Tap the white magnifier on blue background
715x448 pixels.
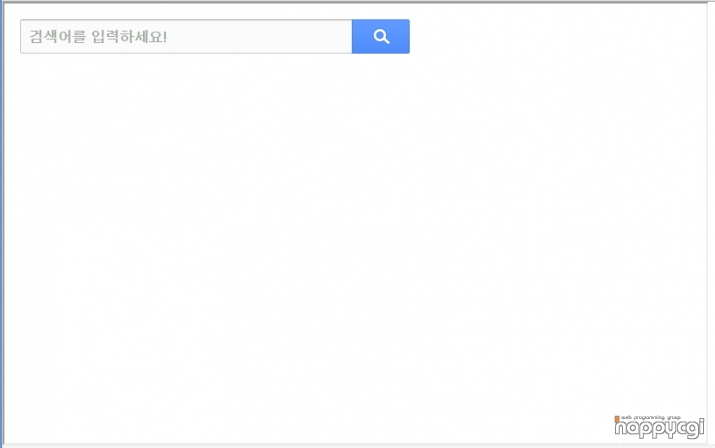381,36
